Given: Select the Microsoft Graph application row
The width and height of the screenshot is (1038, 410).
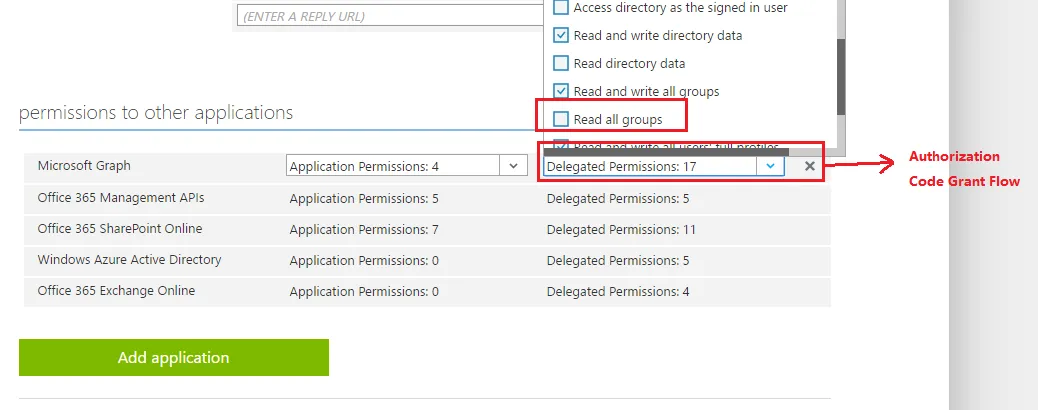Looking at the screenshot, I should pyautogui.click(x=84, y=166).
